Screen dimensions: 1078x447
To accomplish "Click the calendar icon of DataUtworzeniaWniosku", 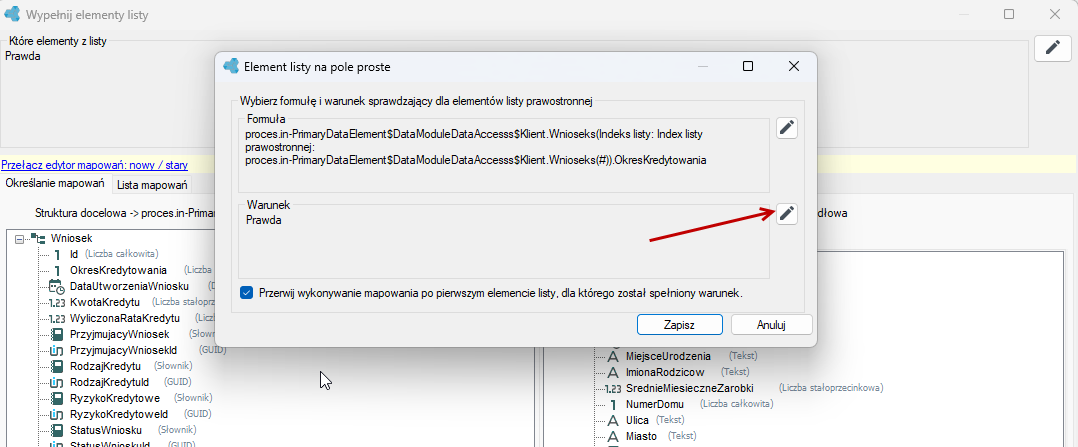I will click(56, 287).
